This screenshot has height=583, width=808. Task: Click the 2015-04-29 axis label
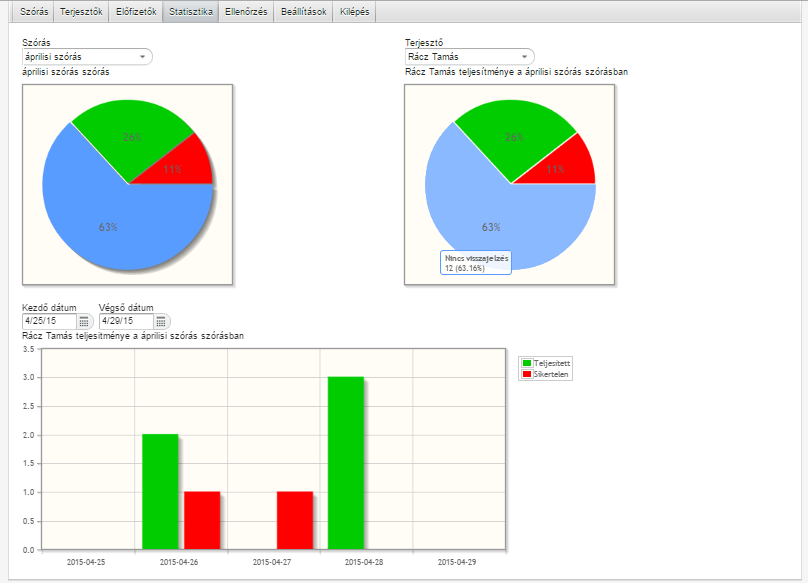(457, 562)
